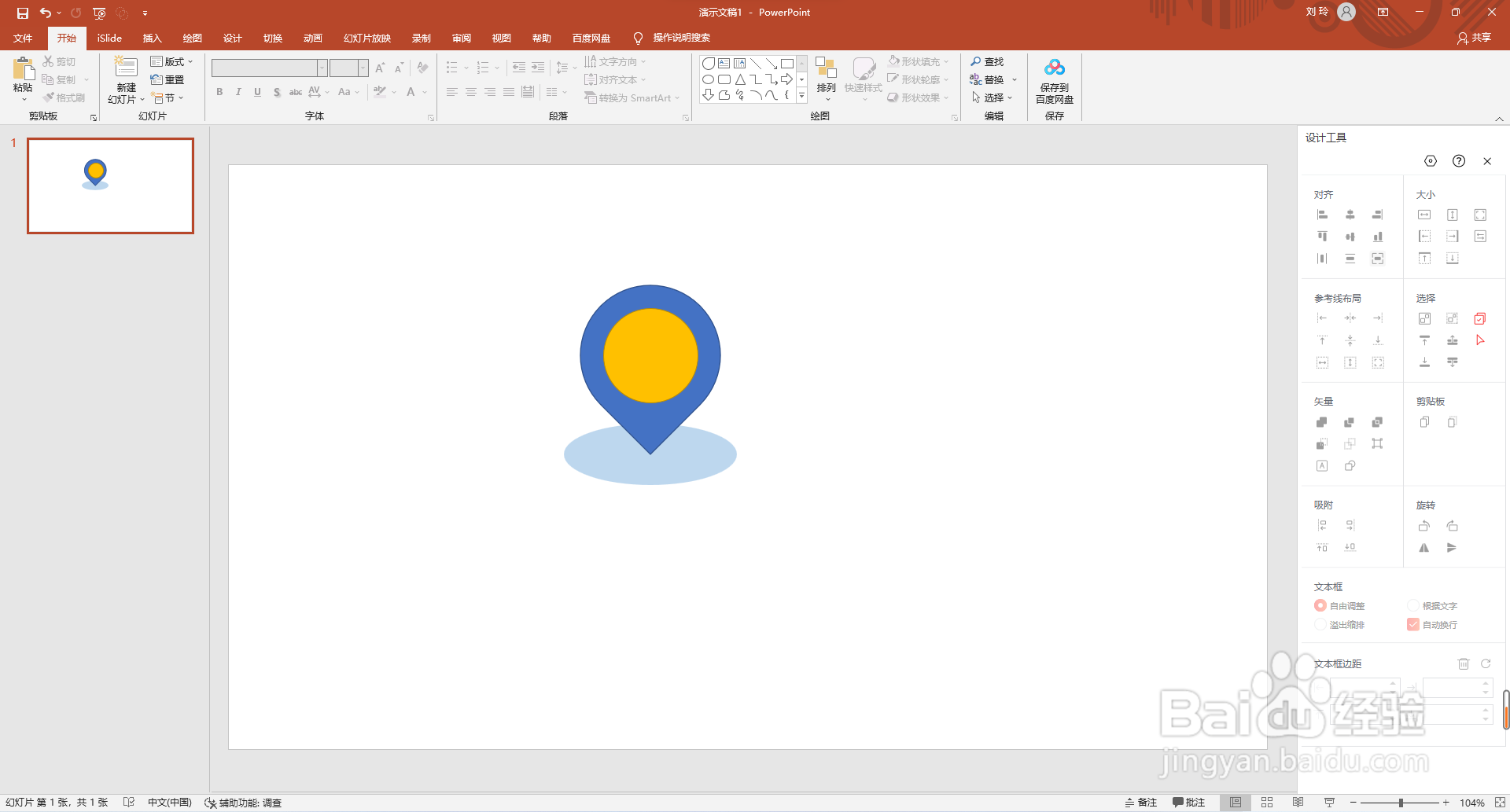Open the 版式 layout dropdown
The height and width of the screenshot is (812, 1510).
pyautogui.click(x=171, y=61)
